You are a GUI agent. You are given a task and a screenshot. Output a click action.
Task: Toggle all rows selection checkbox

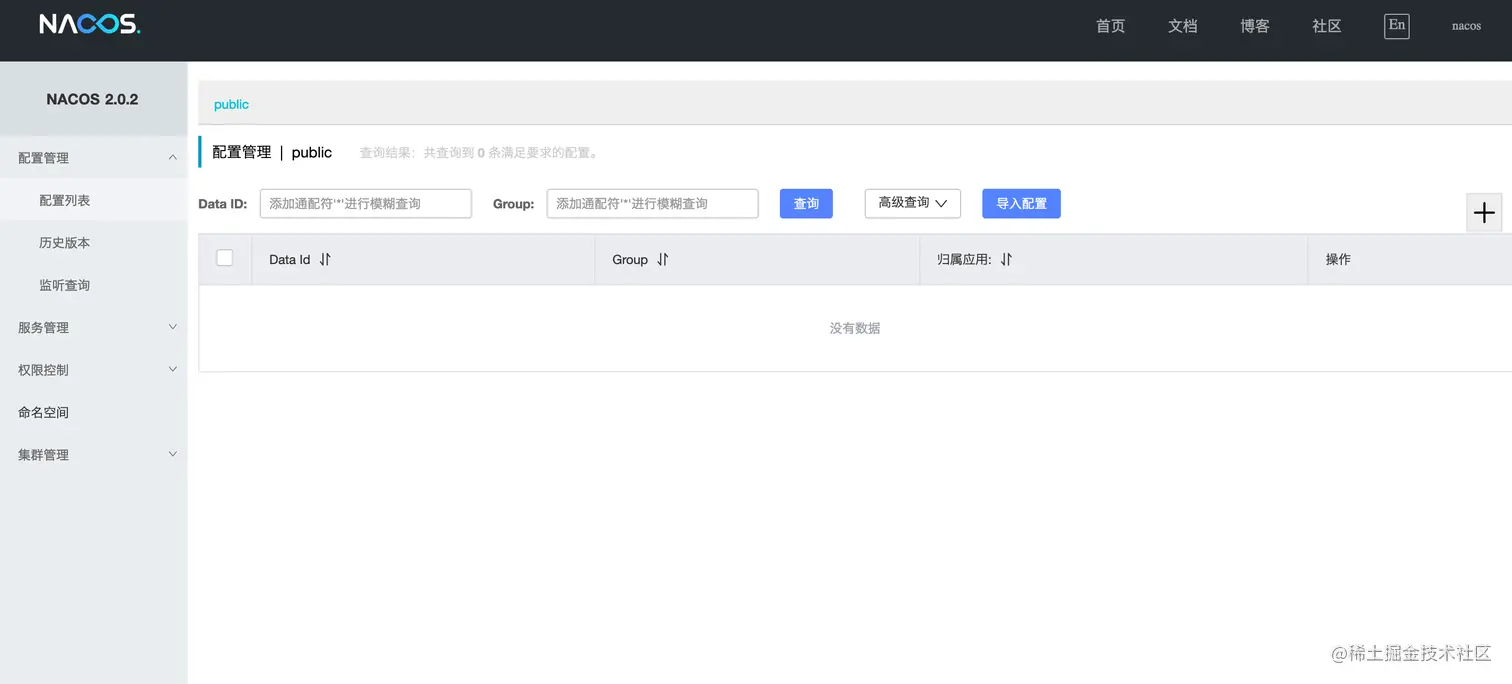(x=224, y=257)
